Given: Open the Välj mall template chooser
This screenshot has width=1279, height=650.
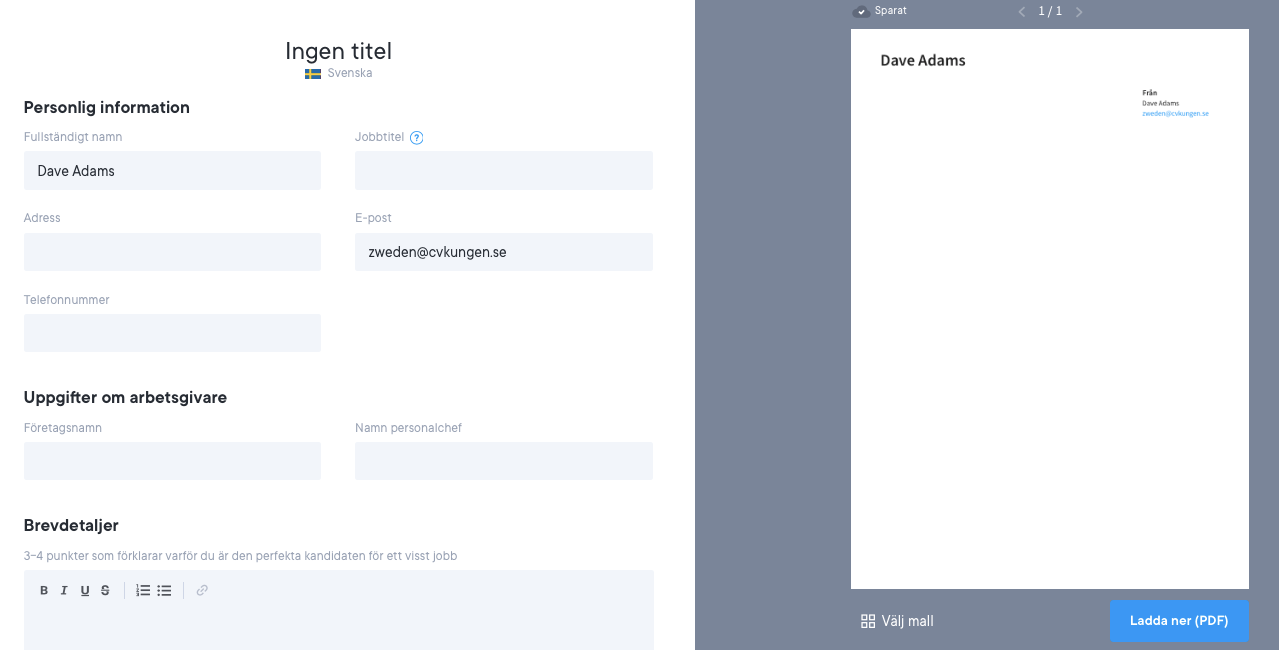Looking at the screenshot, I should pyautogui.click(x=897, y=621).
